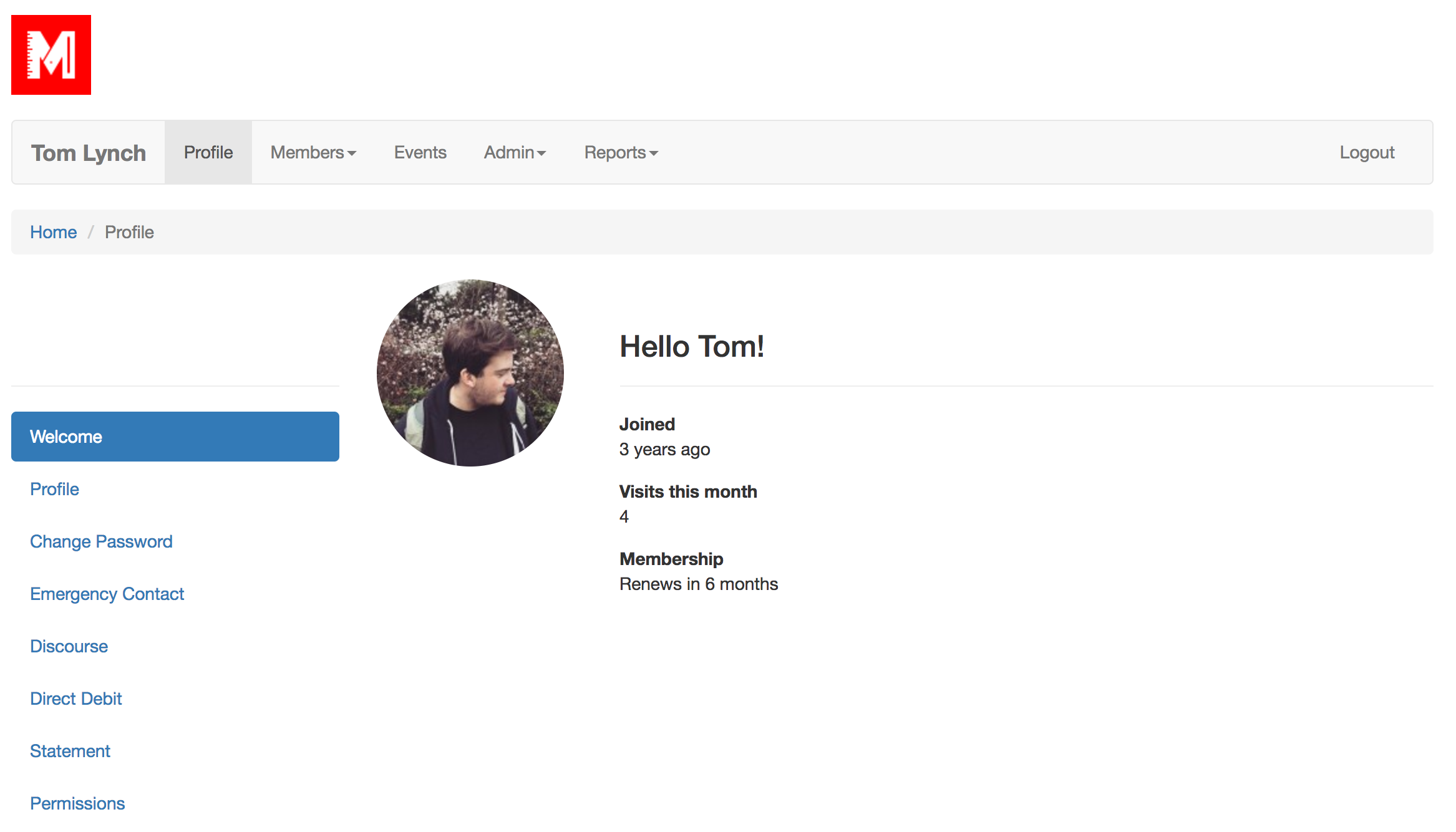The width and height of the screenshot is (1456, 832).
Task: Click the Profile breadcrumb text
Action: point(129,232)
